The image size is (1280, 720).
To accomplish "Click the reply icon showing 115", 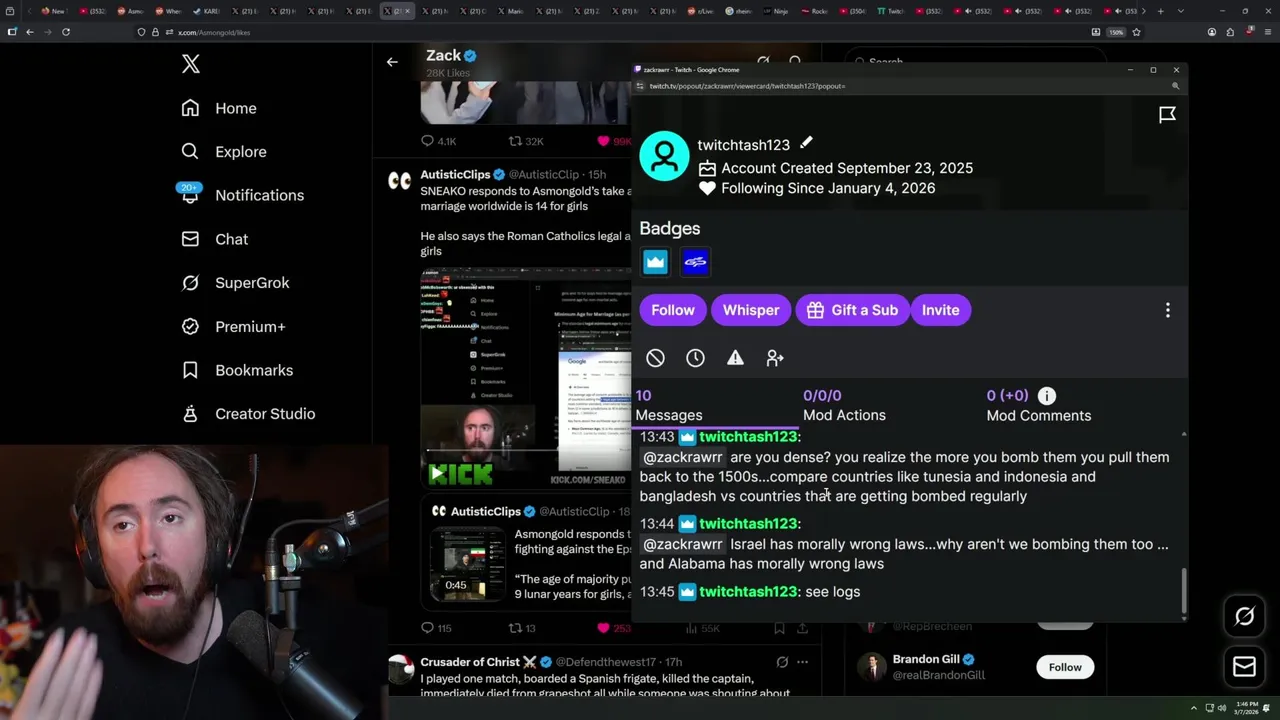I will click(x=427, y=628).
